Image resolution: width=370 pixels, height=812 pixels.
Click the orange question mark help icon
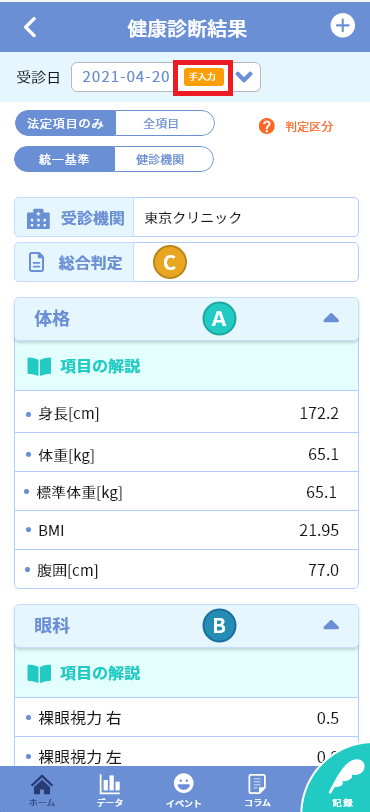pos(266,126)
